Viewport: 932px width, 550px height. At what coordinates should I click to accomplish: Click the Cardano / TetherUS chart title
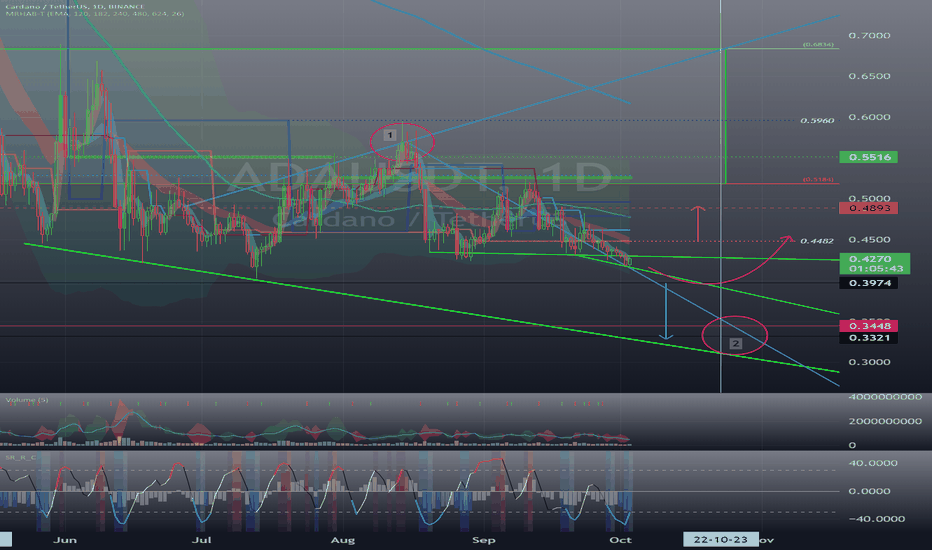coord(74,6)
